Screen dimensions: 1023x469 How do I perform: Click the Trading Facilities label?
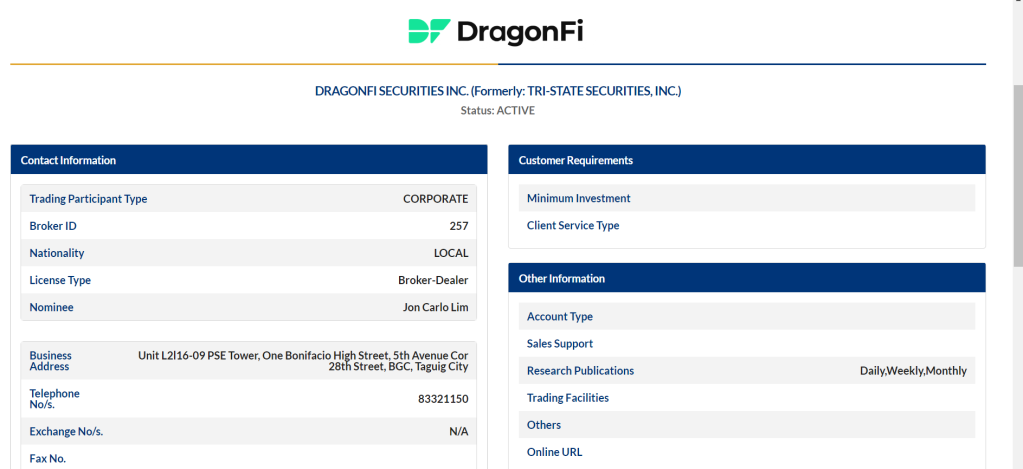pyautogui.click(x=568, y=398)
